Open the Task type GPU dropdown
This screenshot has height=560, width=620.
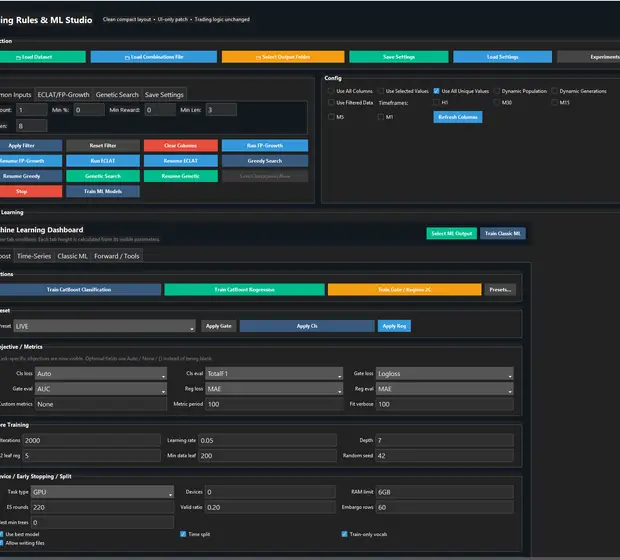102,492
